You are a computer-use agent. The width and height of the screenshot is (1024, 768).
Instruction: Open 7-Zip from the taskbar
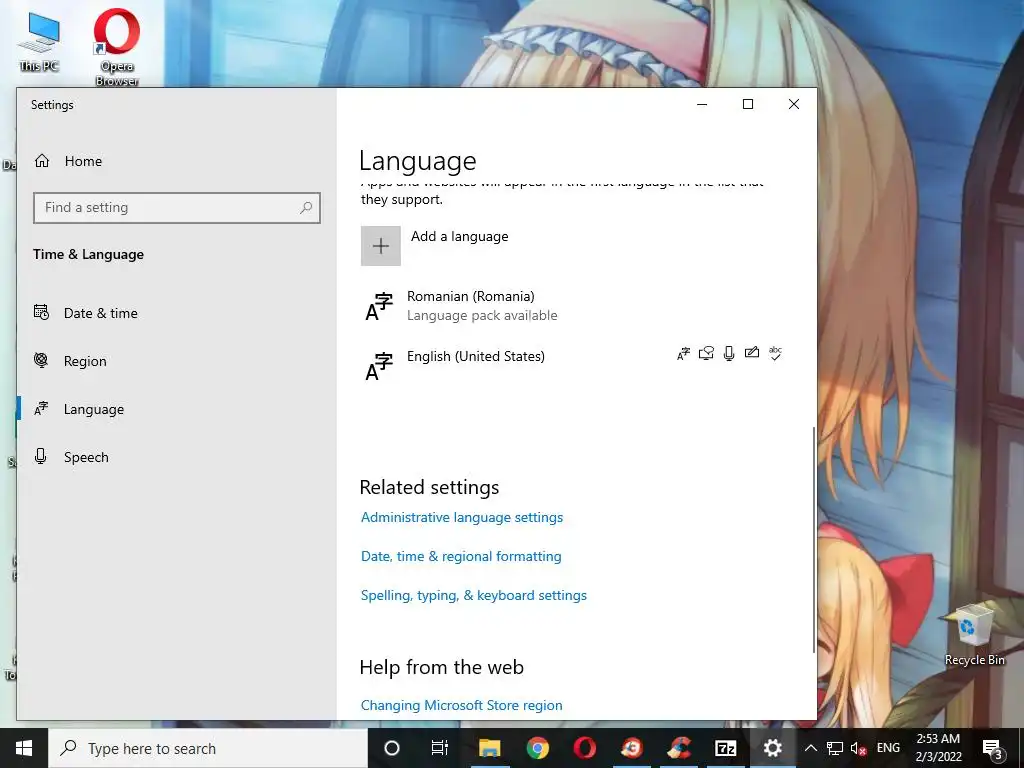coord(726,748)
